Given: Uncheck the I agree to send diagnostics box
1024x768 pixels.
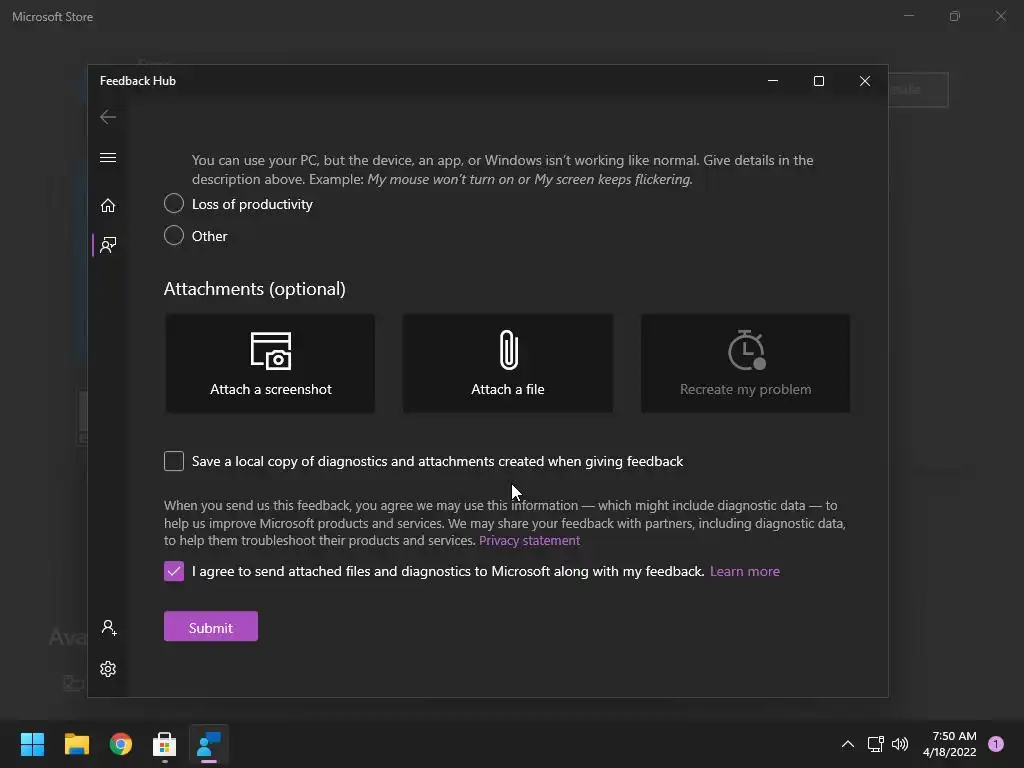Looking at the screenshot, I should (174, 571).
